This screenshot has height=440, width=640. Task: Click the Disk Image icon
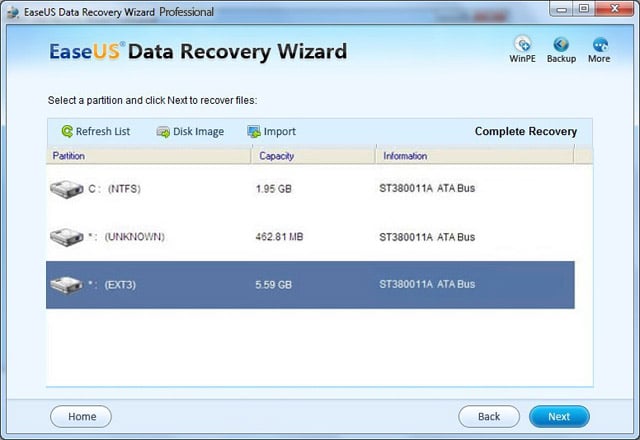(163, 131)
